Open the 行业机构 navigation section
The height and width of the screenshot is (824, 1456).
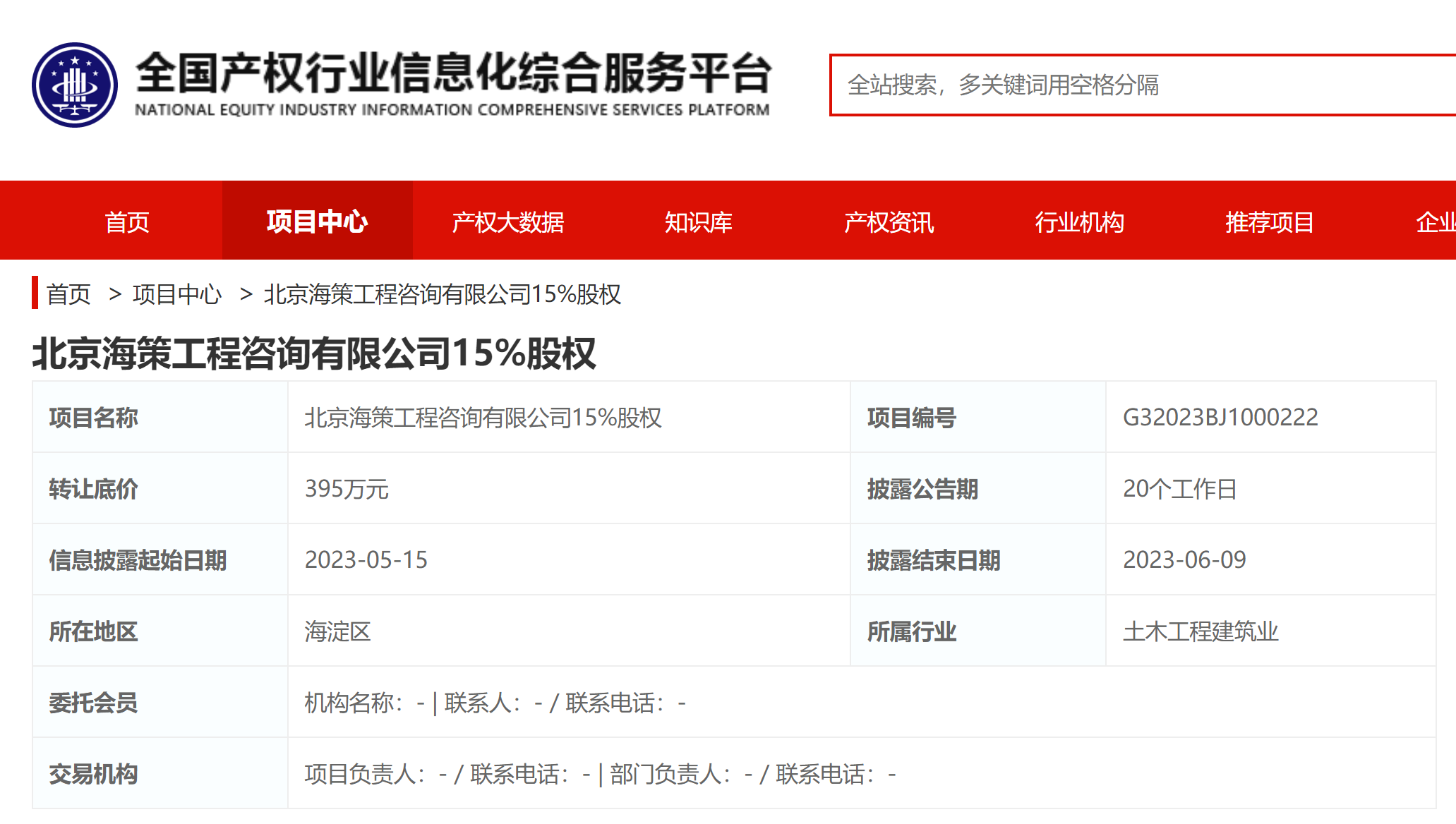click(x=1080, y=222)
